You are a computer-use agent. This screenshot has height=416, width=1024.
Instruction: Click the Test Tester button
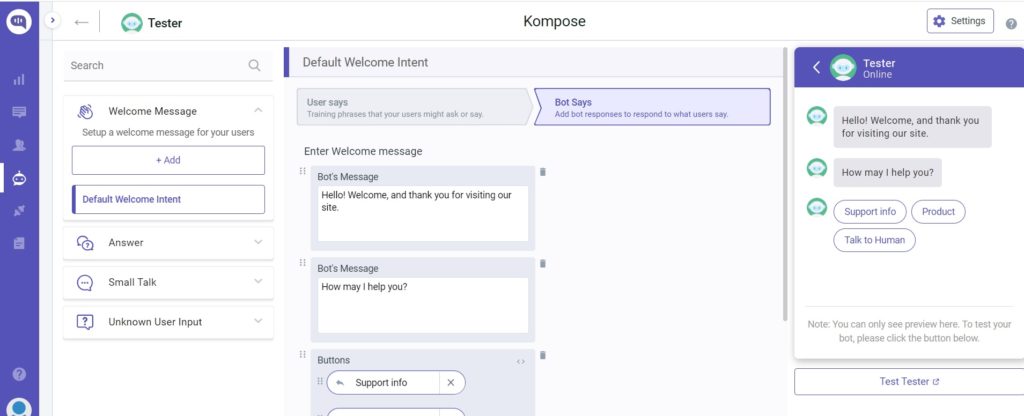[909, 381]
